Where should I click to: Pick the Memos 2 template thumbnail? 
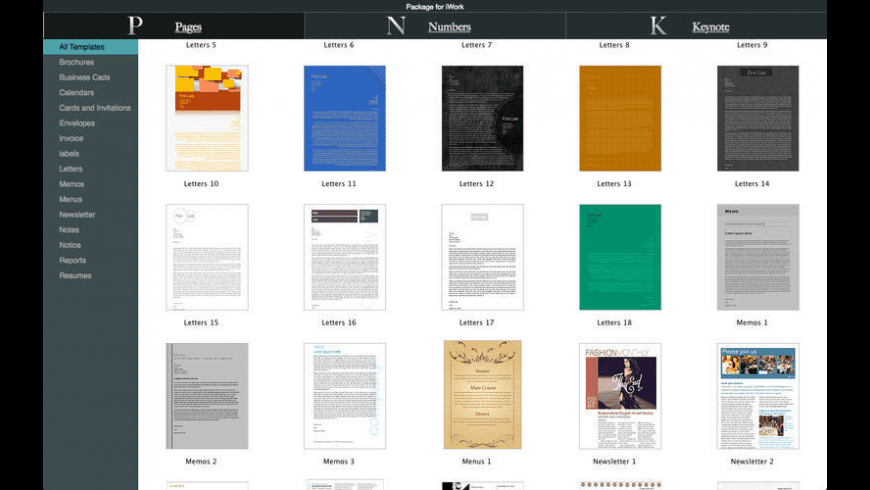[207, 396]
